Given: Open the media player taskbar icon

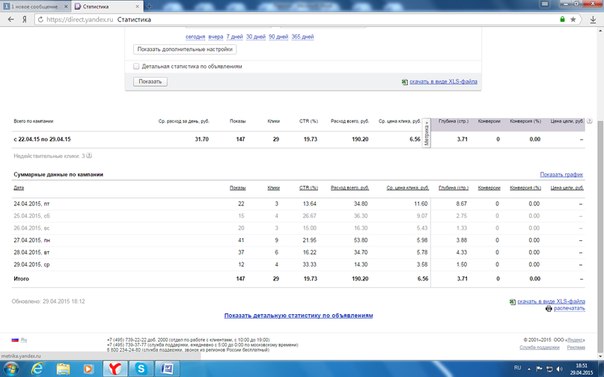Looking at the screenshot, I should click(x=88, y=369).
